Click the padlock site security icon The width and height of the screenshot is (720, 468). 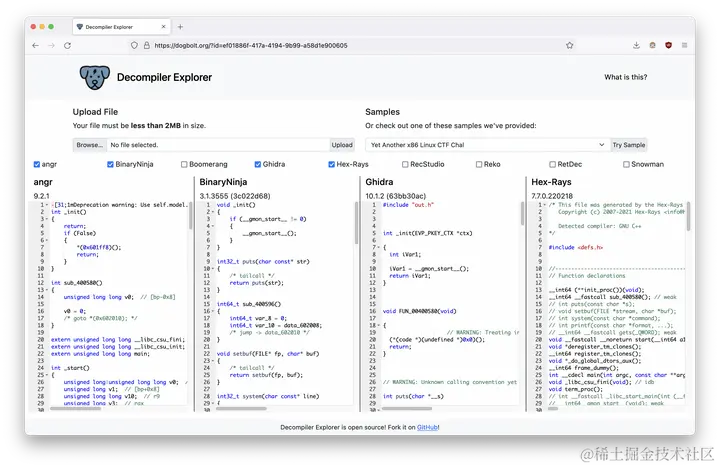(x=146, y=45)
